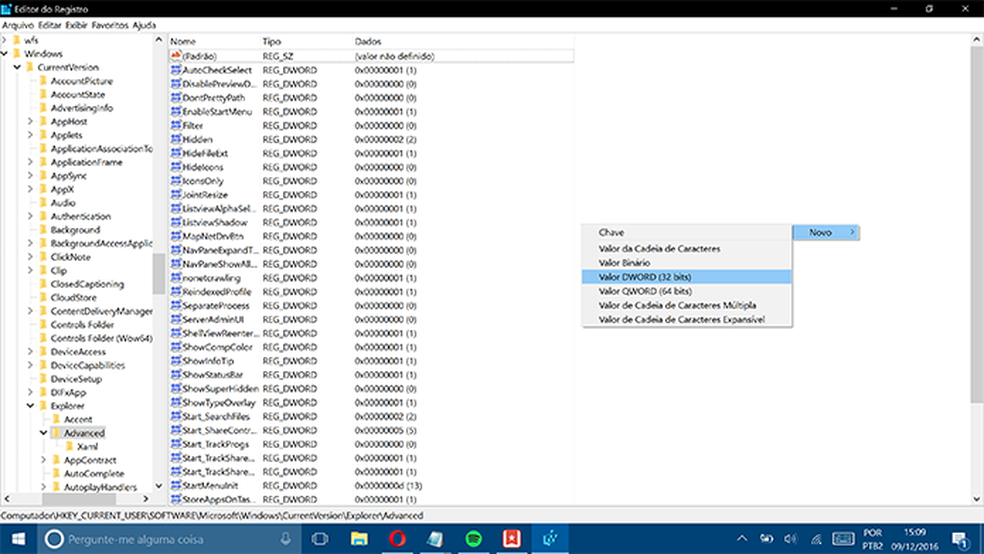The image size is (984, 554).
Task: Expand the AppHost tree node
Action: point(30,121)
